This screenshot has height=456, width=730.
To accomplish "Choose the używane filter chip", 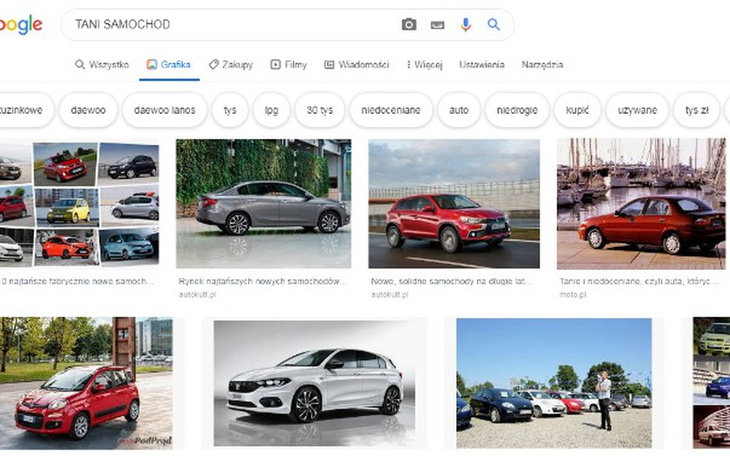I will click(637, 110).
